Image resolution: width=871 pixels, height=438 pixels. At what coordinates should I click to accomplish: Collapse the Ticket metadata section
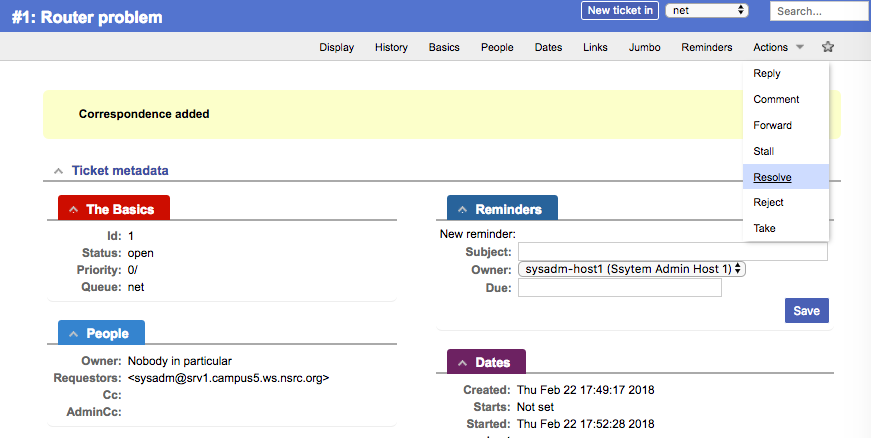coord(59,171)
